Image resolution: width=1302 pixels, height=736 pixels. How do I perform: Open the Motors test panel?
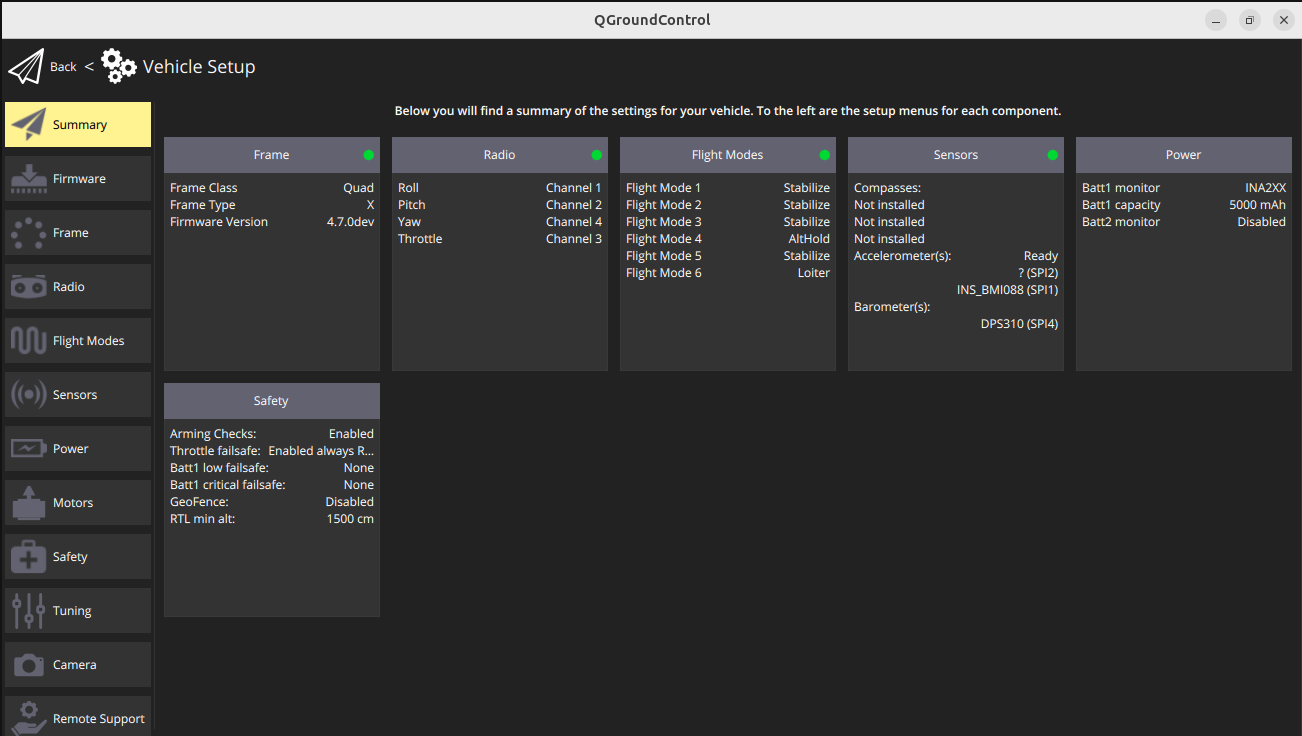tap(77, 502)
